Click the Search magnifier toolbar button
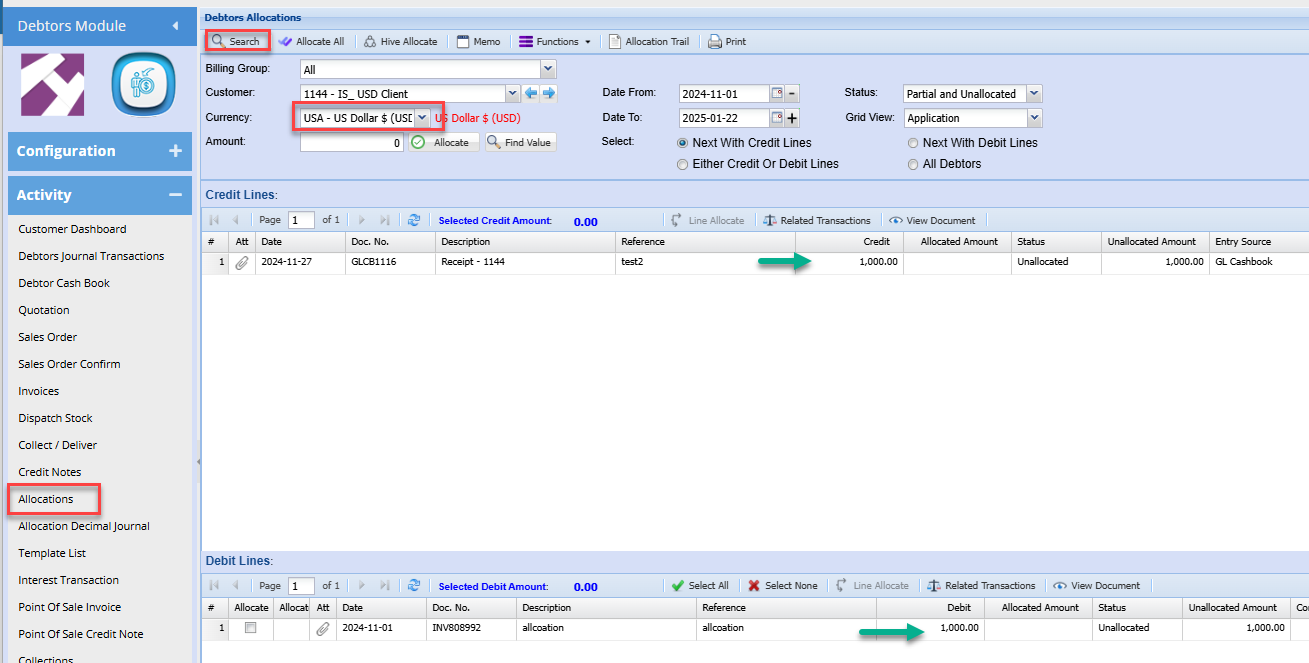The width and height of the screenshot is (1309, 663). coord(236,41)
